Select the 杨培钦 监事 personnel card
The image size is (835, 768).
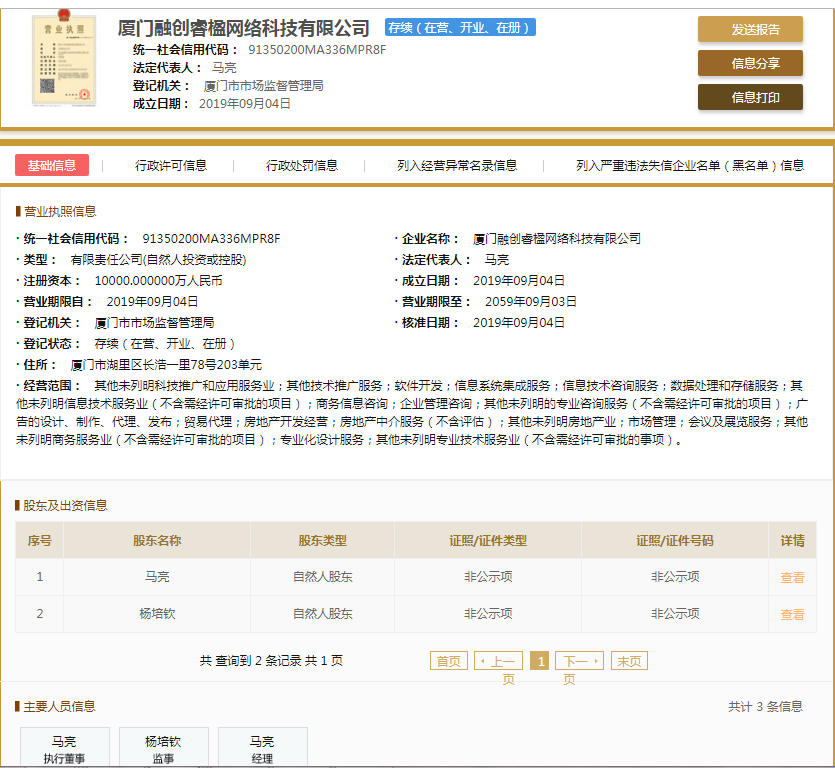point(164,749)
